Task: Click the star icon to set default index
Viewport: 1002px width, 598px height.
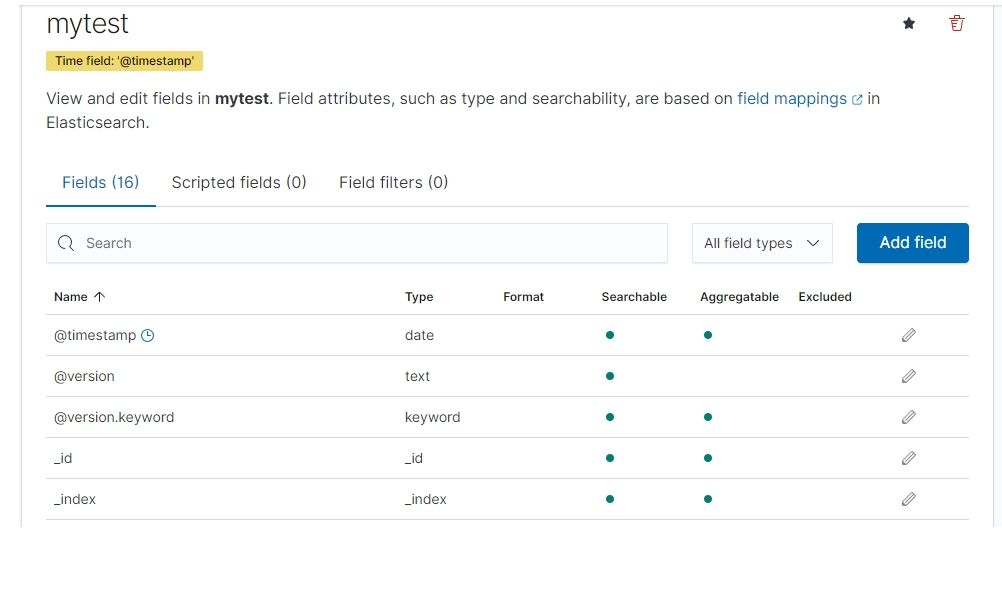Action: click(909, 24)
